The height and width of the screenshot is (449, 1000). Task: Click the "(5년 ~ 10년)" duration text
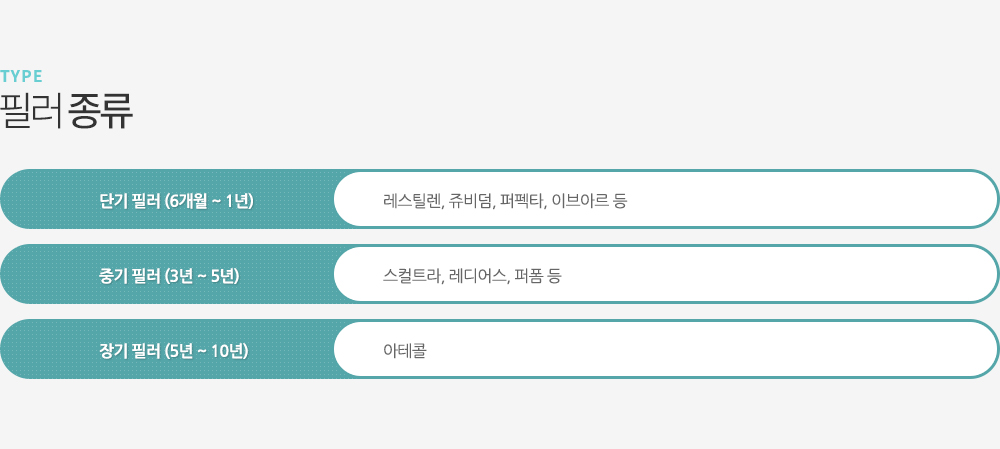coord(206,350)
